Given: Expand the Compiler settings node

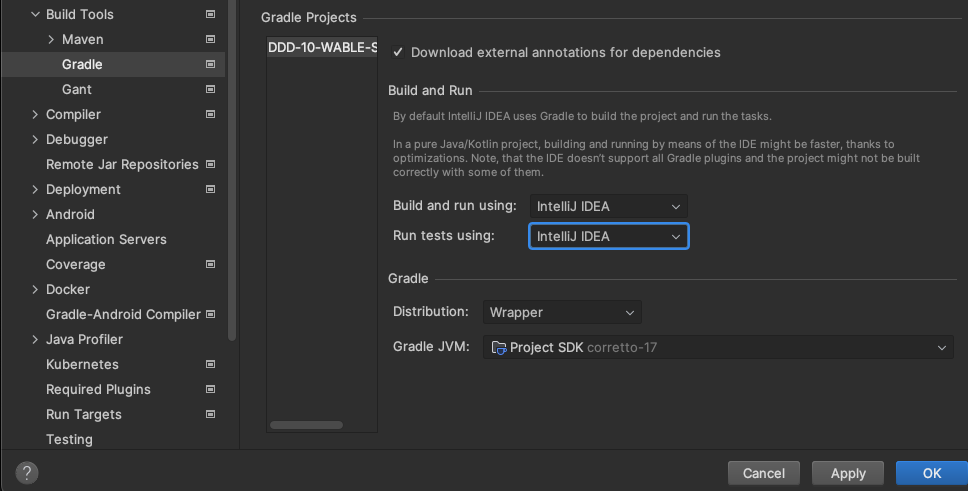Looking at the screenshot, I should pyautogui.click(x=35, y=114).
